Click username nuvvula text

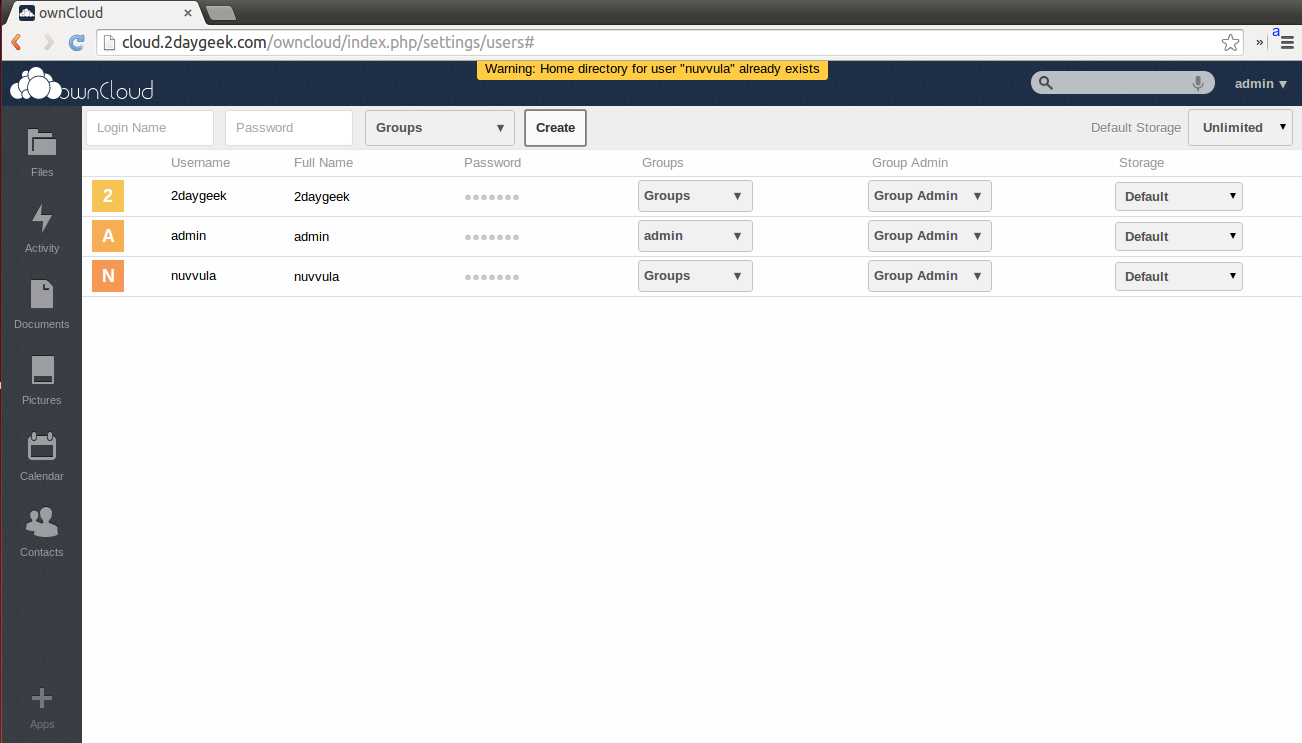[193, 276]
